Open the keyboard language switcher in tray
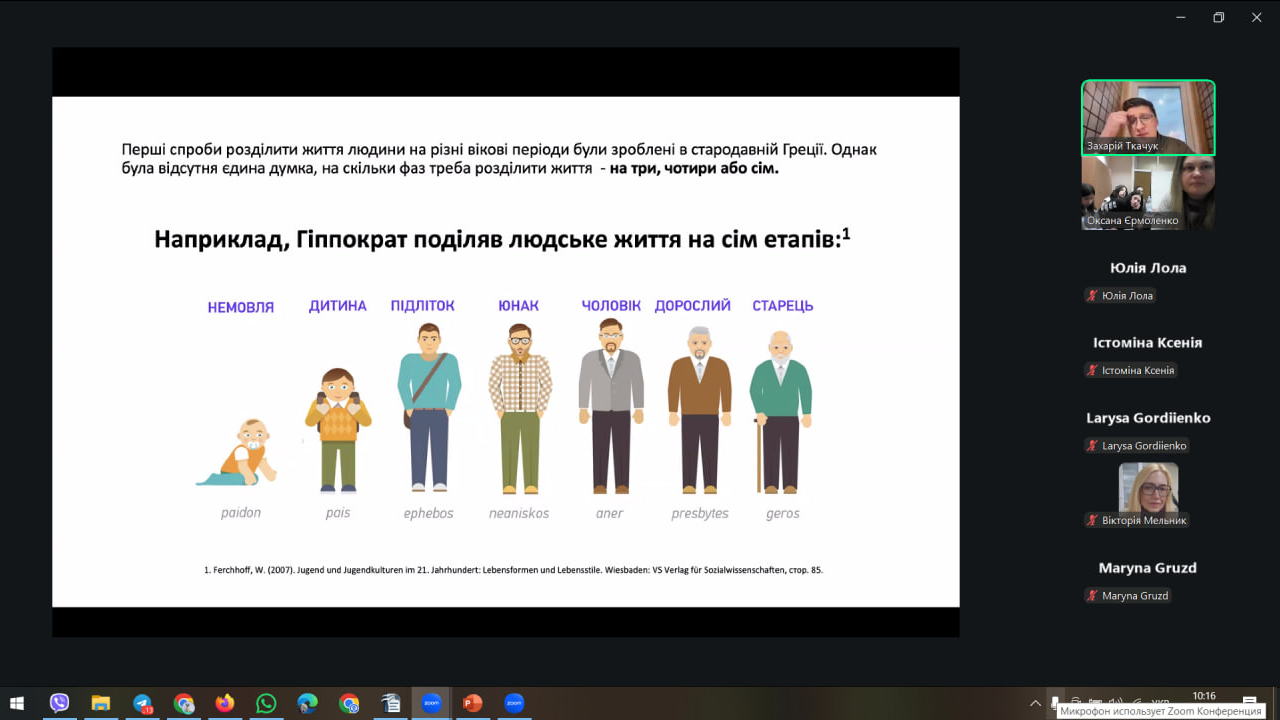The width and height of the screenshot is (1280, 720). pos(1160,701)
